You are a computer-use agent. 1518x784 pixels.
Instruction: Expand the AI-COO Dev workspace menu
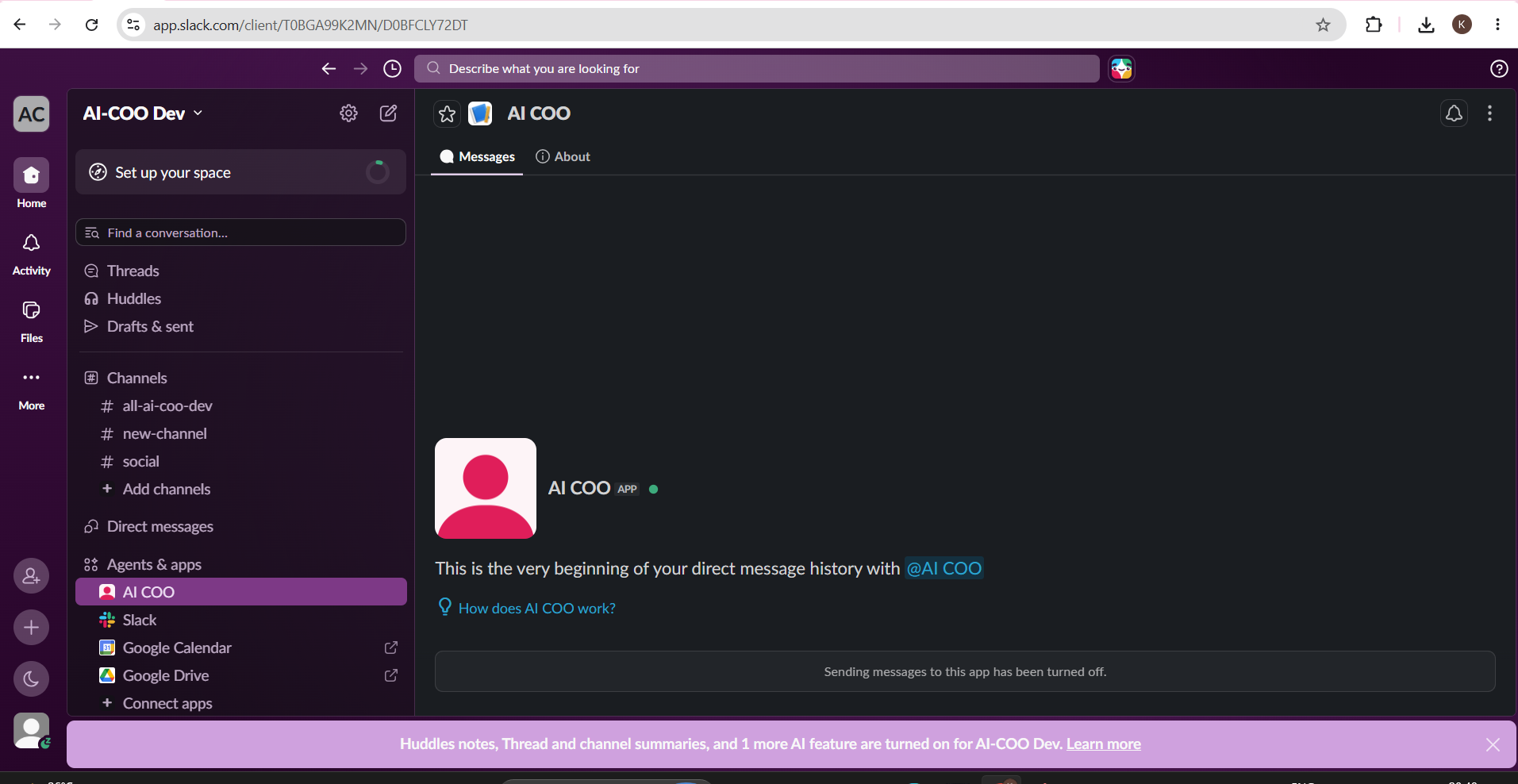click(x=143, y=113)
